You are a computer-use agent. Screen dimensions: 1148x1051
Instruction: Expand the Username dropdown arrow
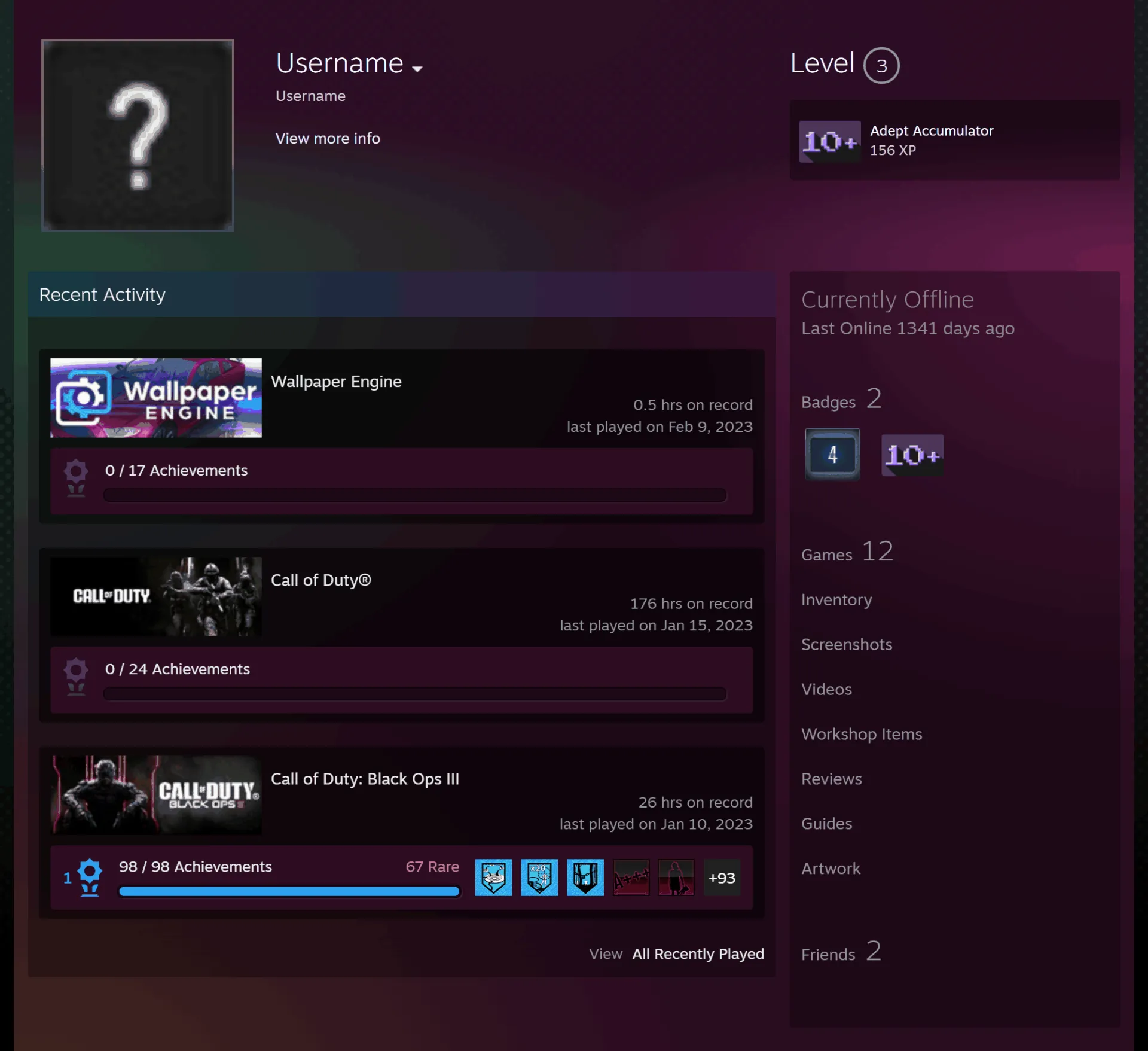[417, 69]
